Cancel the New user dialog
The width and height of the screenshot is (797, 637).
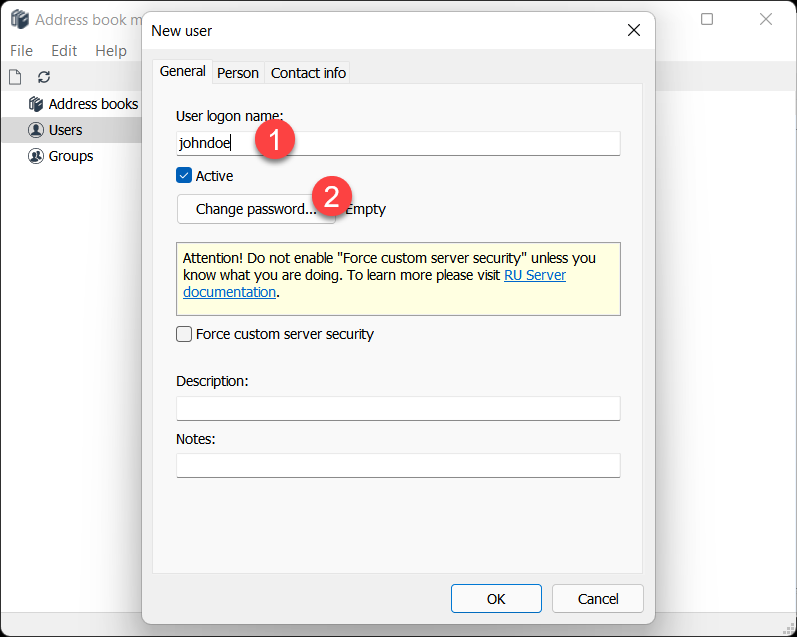598,599
